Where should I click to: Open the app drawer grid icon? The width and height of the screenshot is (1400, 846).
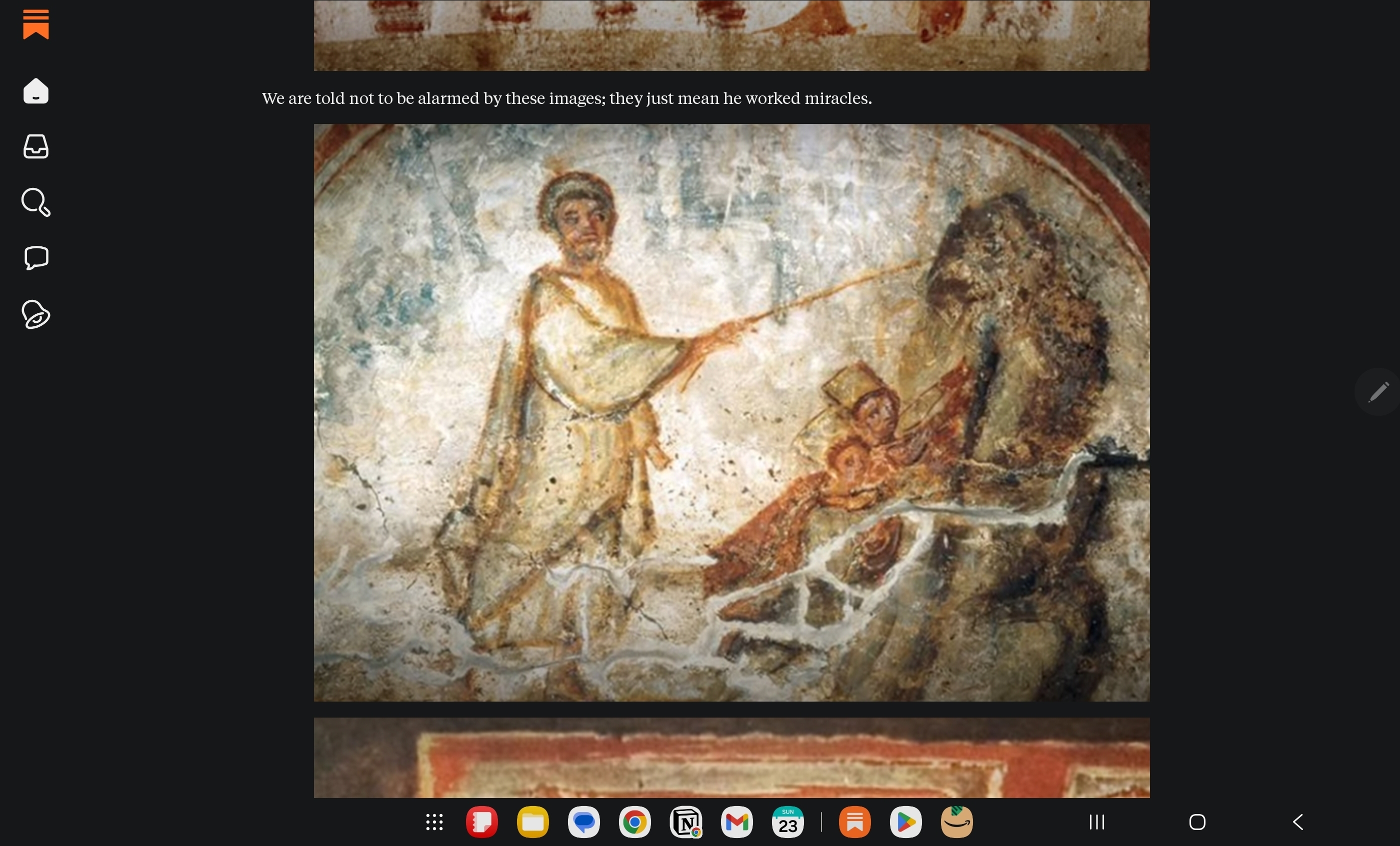pyautogui.click(x=434, y=822)
